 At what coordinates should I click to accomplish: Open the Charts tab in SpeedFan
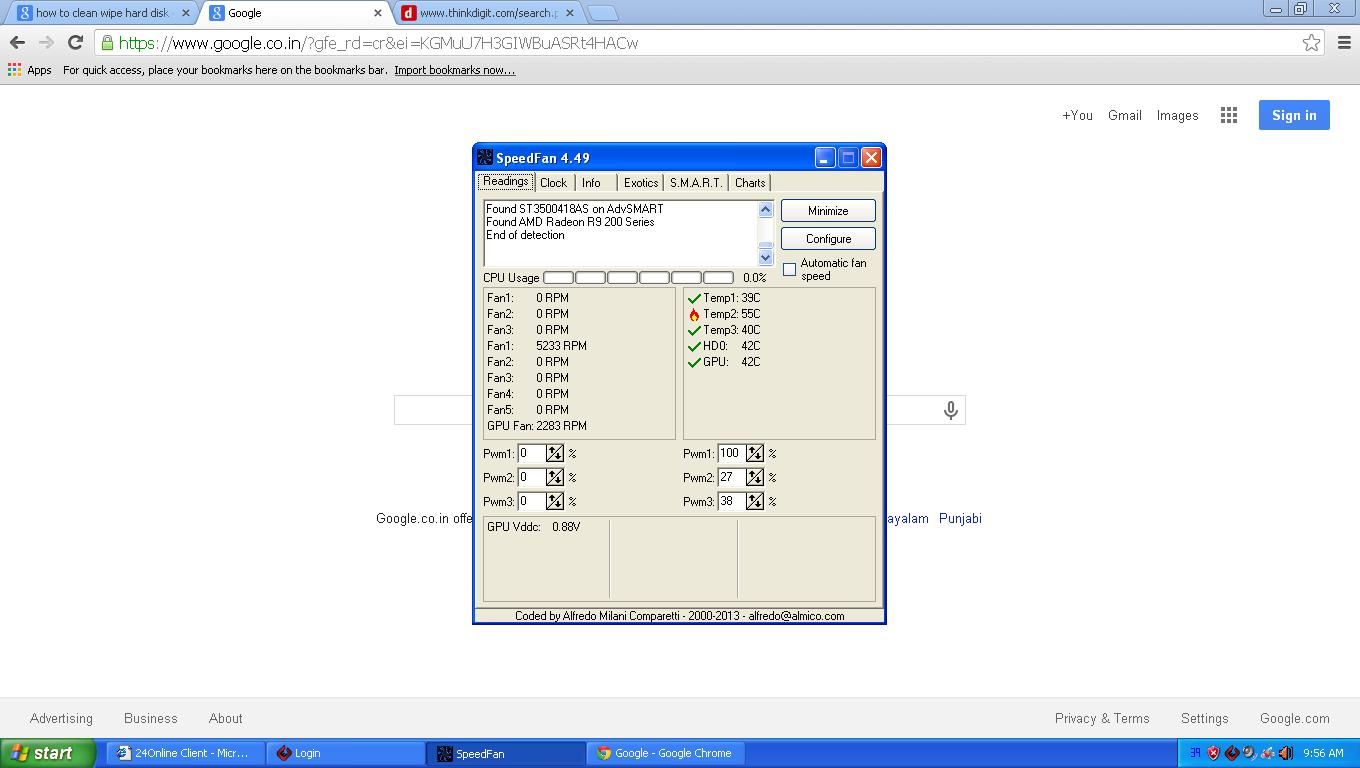[x=749, y=183]
